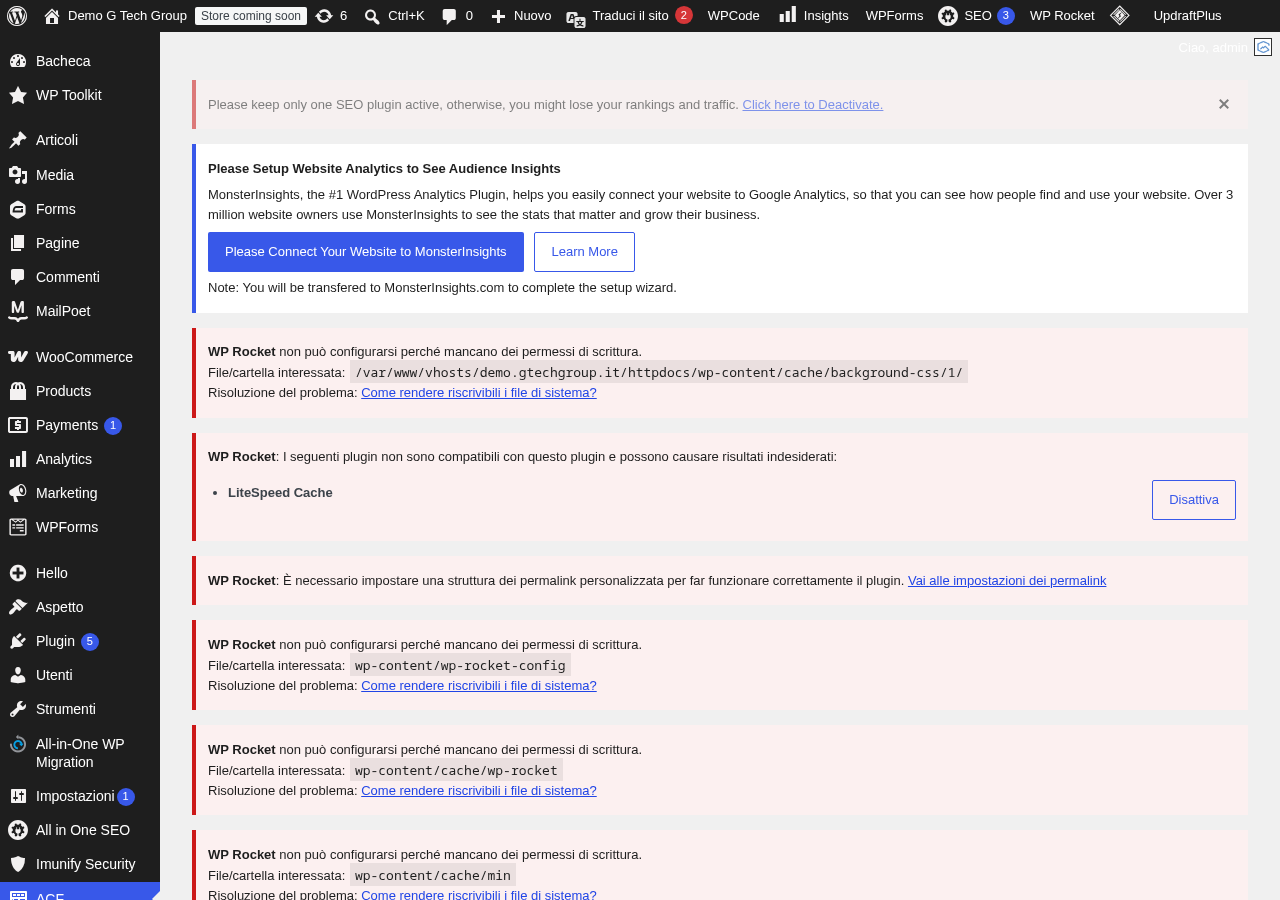The height and width of the screenshot is (900, 1280).
Task: Click the plus icon next to Nuovo
Action: [x=498, y=16]
